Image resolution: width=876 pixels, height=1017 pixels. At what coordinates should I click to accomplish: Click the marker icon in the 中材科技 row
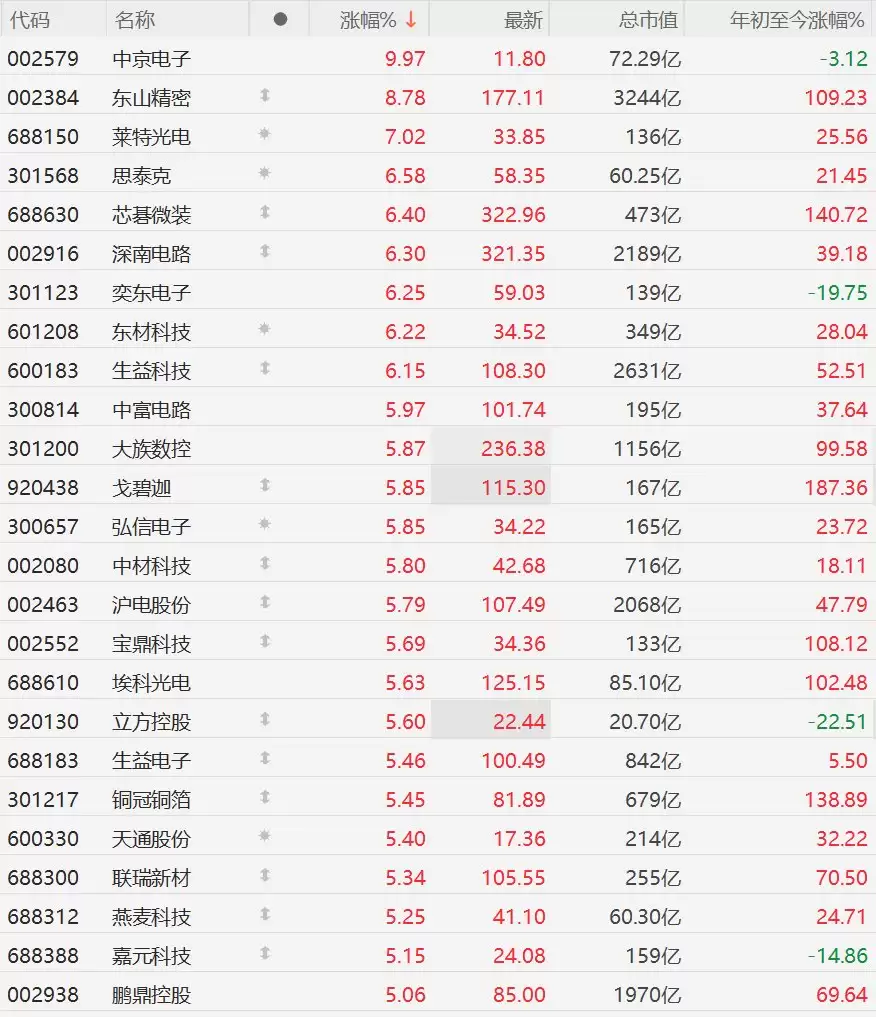[x=265, y=564]
